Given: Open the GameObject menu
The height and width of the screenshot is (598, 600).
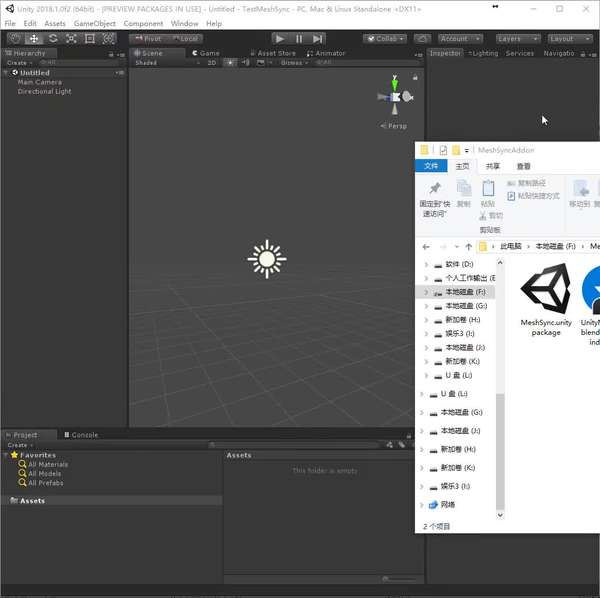Looking at the screenshot, I should tap(95, 24).
